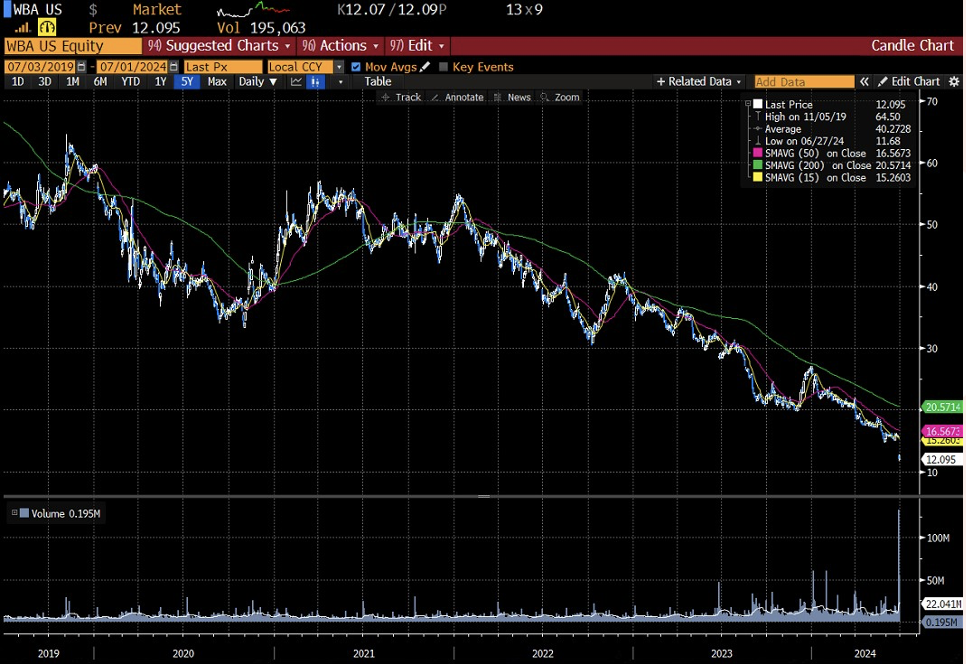
Task: Select the YTD range tab
Action: (x=131, y=81)
